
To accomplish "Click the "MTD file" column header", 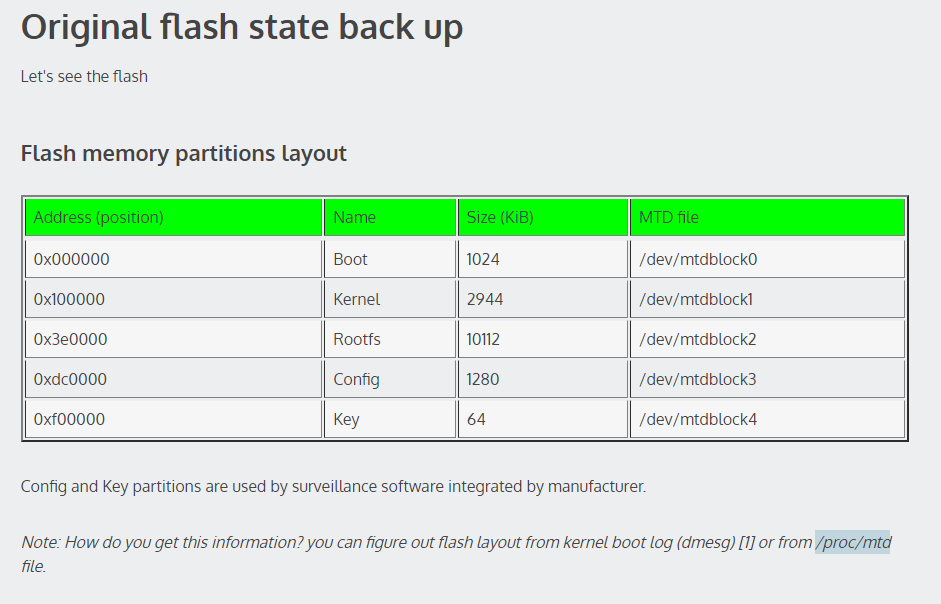I will [669, 218].
